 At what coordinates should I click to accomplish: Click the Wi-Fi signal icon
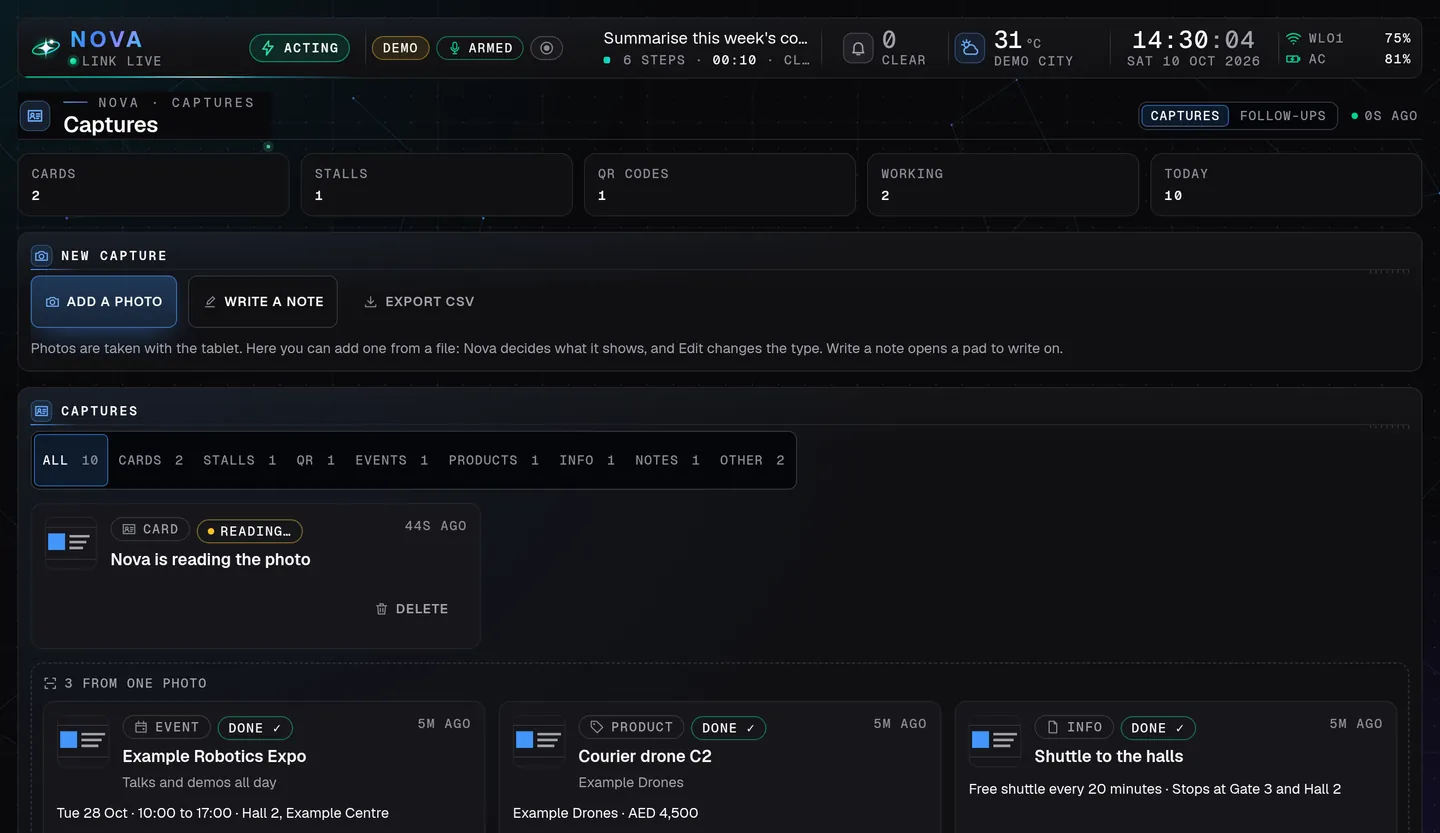coord(1293,39)
